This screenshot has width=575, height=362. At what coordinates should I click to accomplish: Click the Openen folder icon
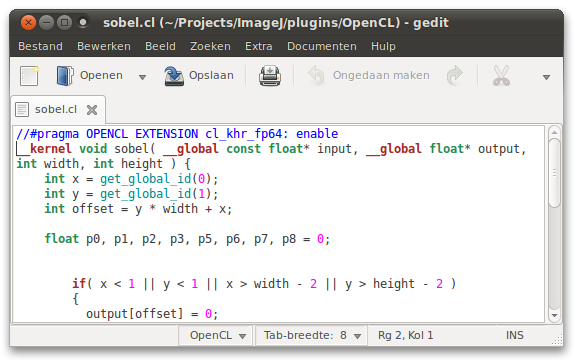point(65,76)
